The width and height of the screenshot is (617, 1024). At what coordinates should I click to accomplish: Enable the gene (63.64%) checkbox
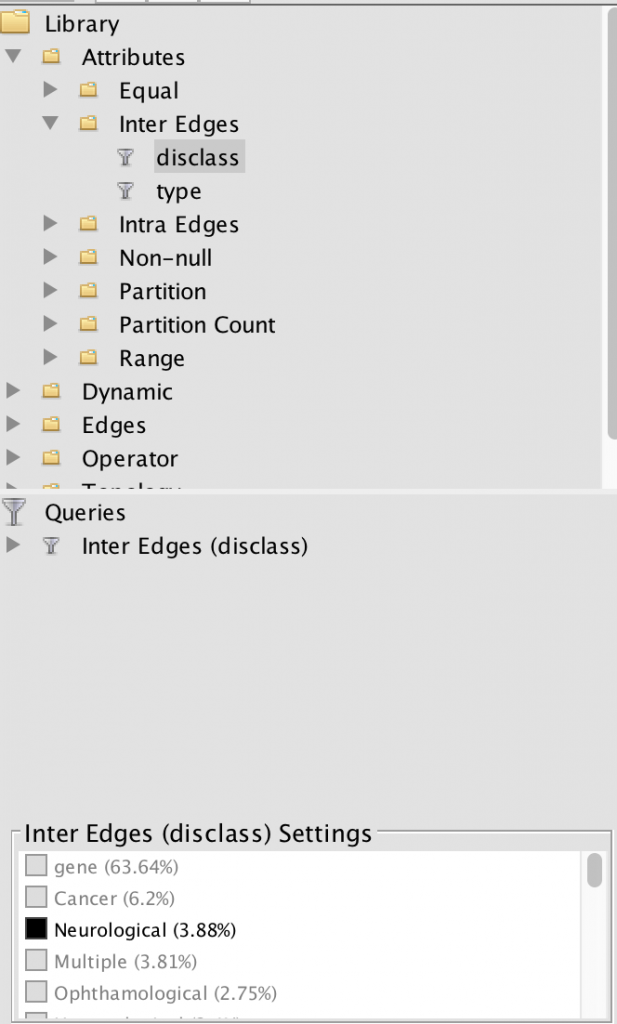(36, 865)
